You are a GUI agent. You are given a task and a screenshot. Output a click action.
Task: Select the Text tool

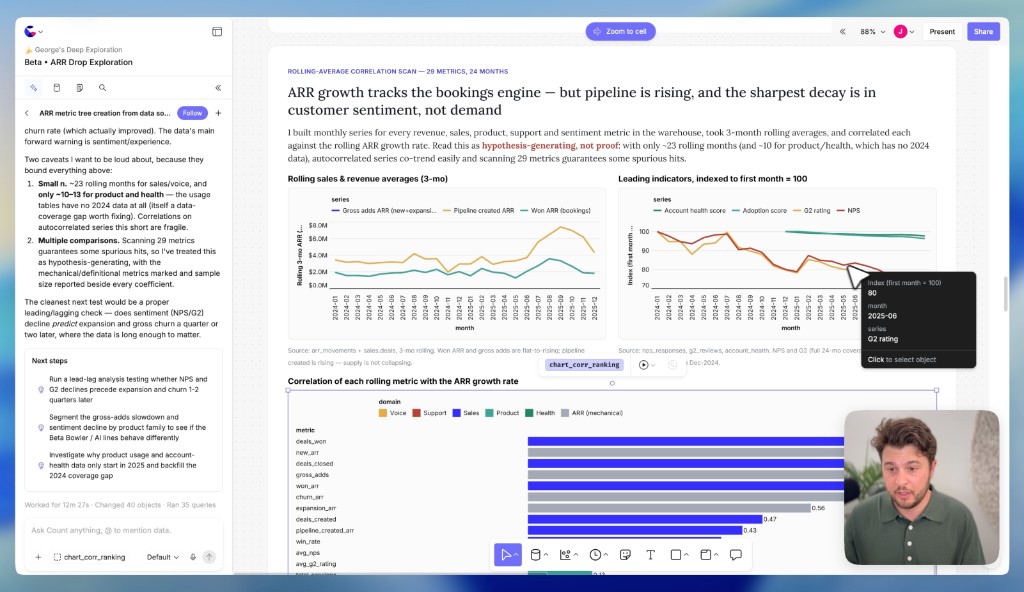(650, 555)
